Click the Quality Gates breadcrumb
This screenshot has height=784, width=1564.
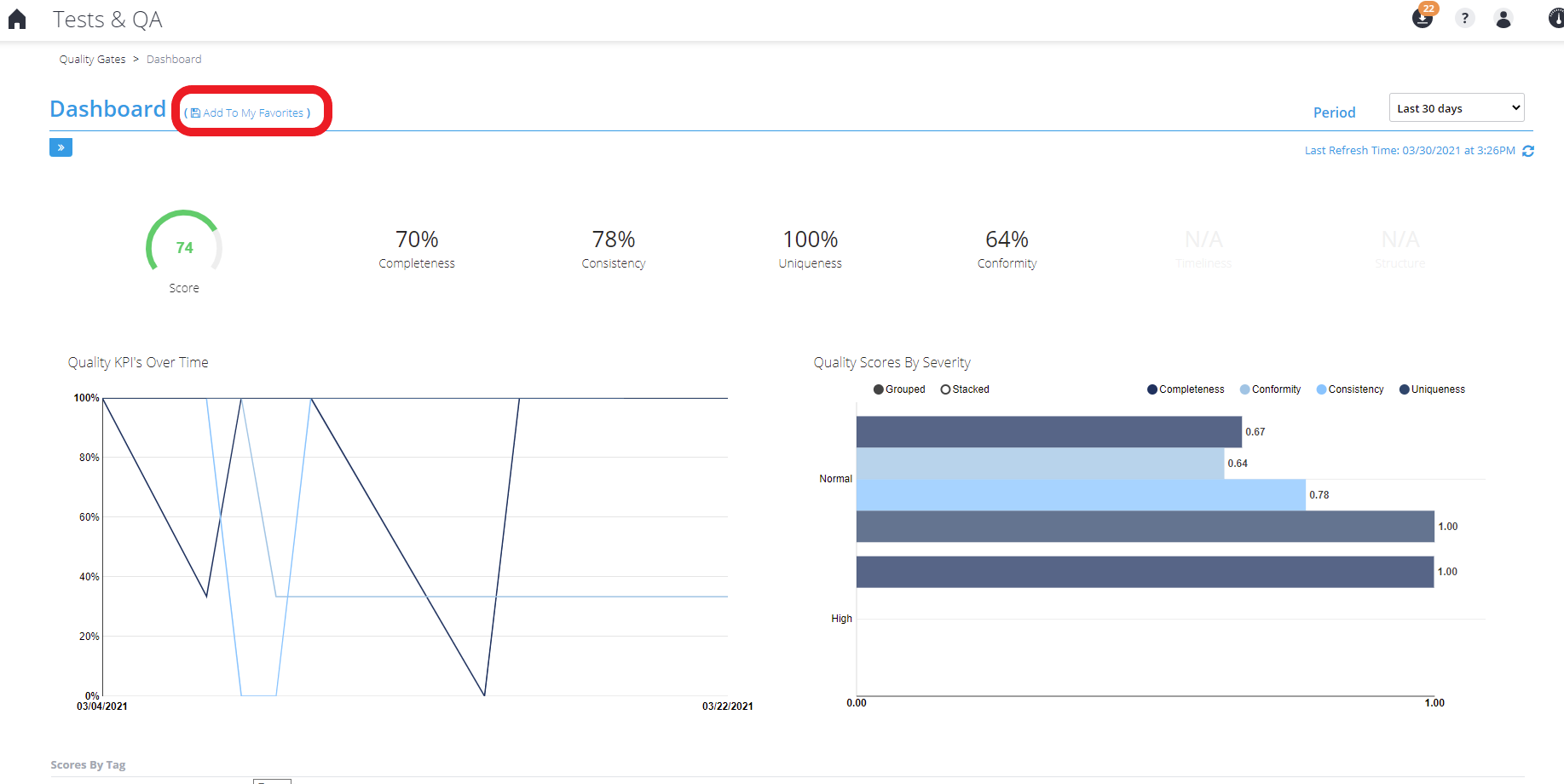pos(92,60)
